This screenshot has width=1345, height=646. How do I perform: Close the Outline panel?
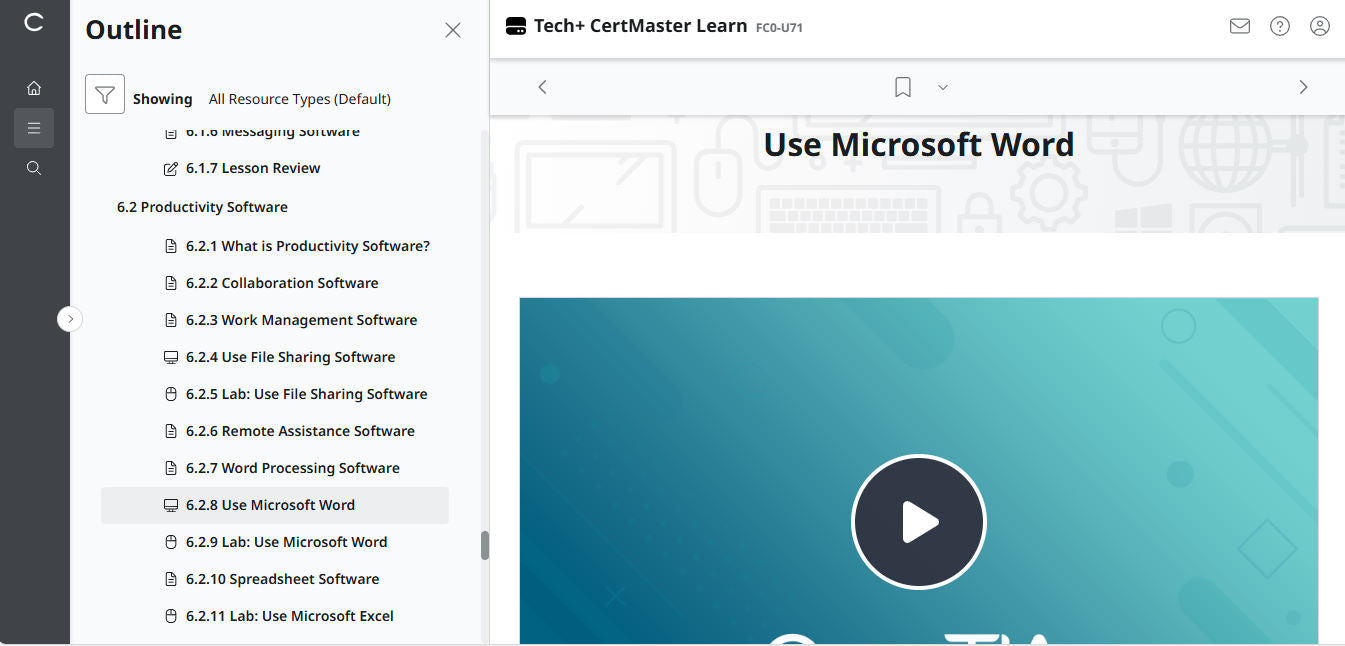tap(452, 30)
